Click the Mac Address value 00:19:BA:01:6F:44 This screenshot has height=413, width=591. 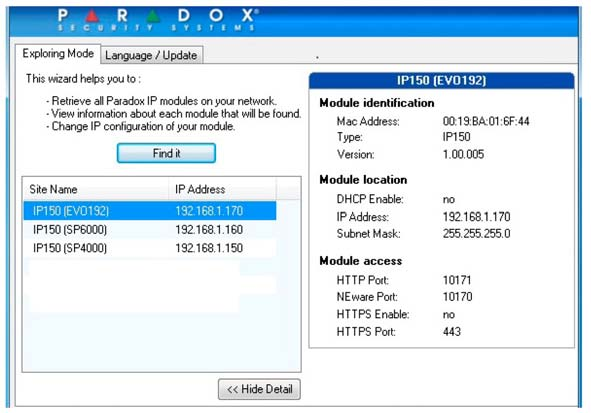(x=486, y=121)
